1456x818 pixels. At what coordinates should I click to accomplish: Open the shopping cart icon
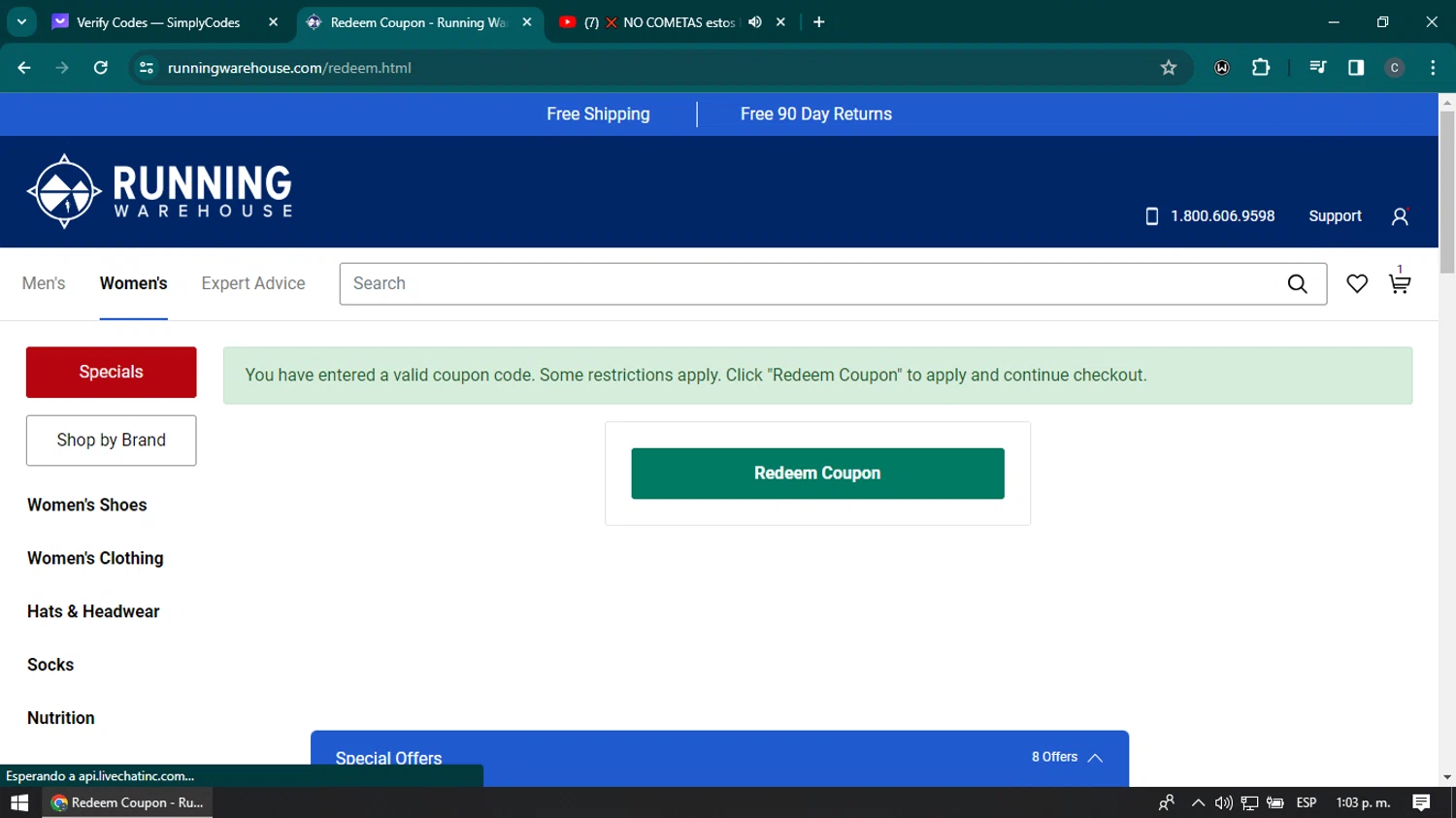coord(1399,283)
